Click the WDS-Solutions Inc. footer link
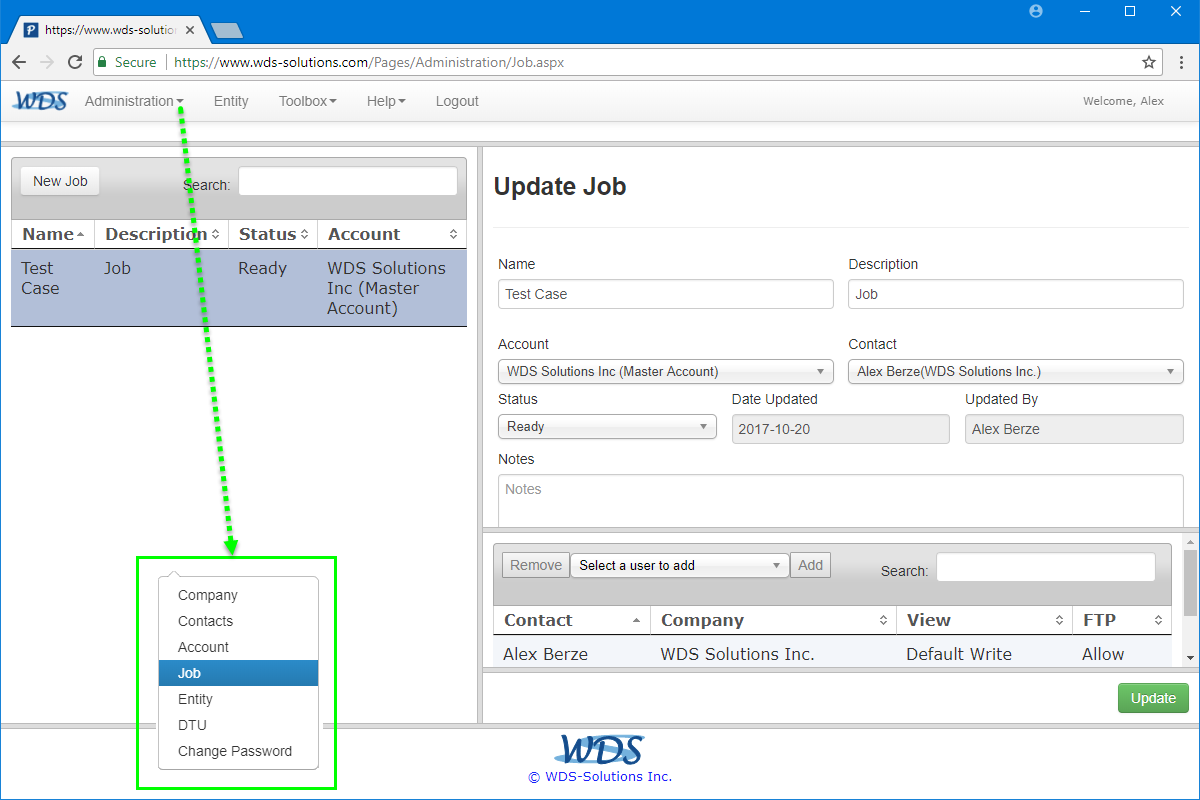 click(600, 776)
